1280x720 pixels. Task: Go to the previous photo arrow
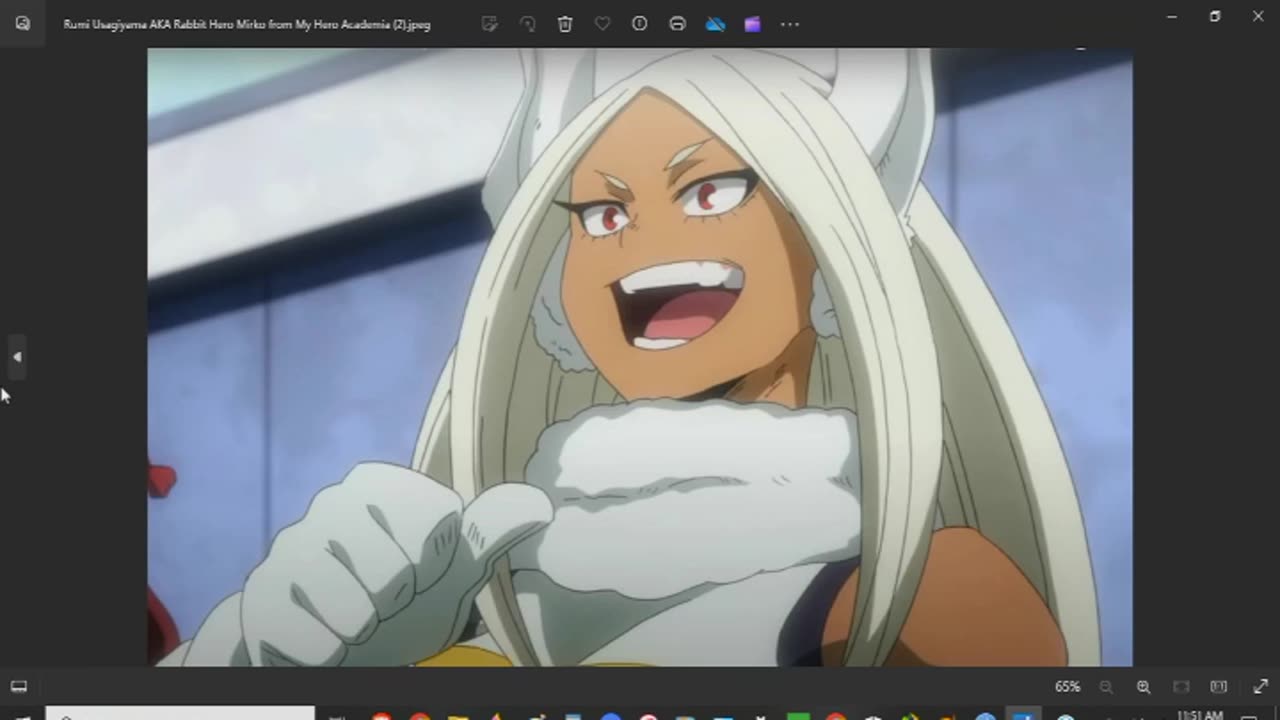point(16,357)
